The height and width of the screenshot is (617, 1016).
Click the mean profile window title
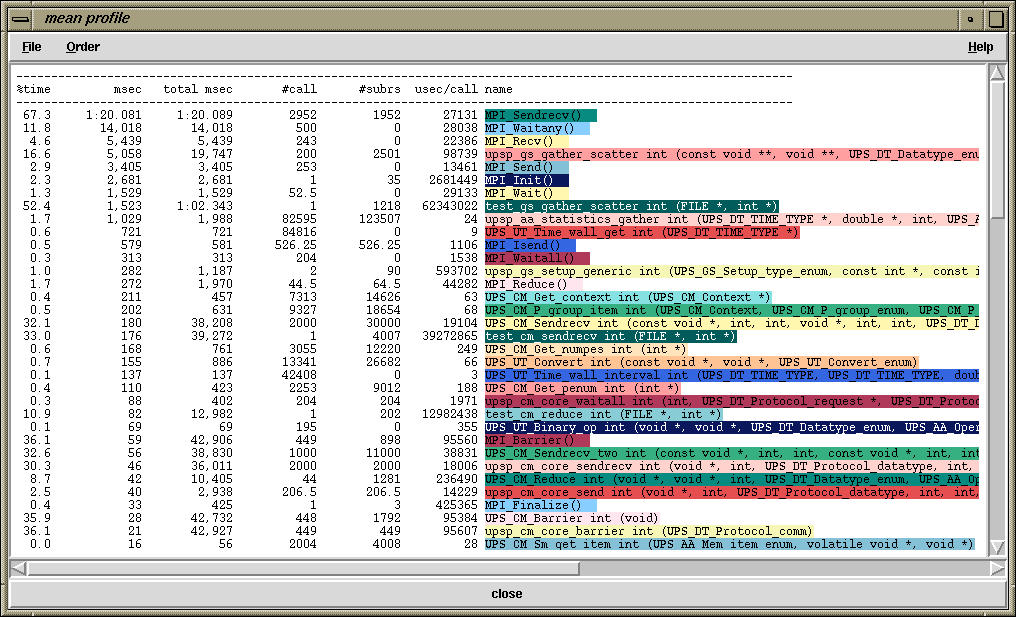87,18
